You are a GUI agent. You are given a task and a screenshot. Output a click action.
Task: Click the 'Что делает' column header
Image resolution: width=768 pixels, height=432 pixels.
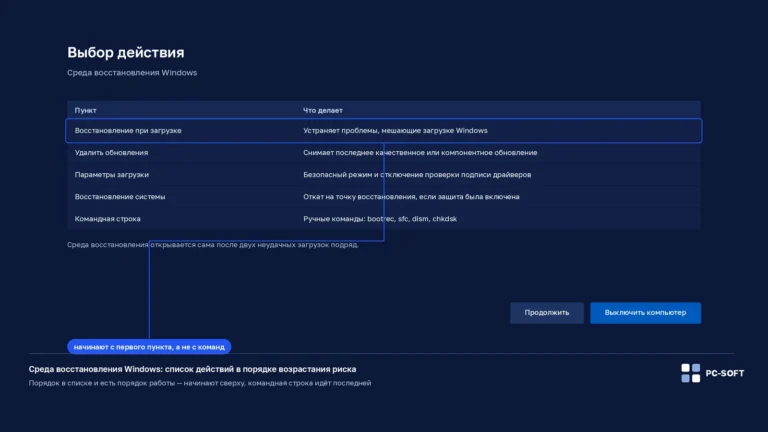(x=323, y=110)
